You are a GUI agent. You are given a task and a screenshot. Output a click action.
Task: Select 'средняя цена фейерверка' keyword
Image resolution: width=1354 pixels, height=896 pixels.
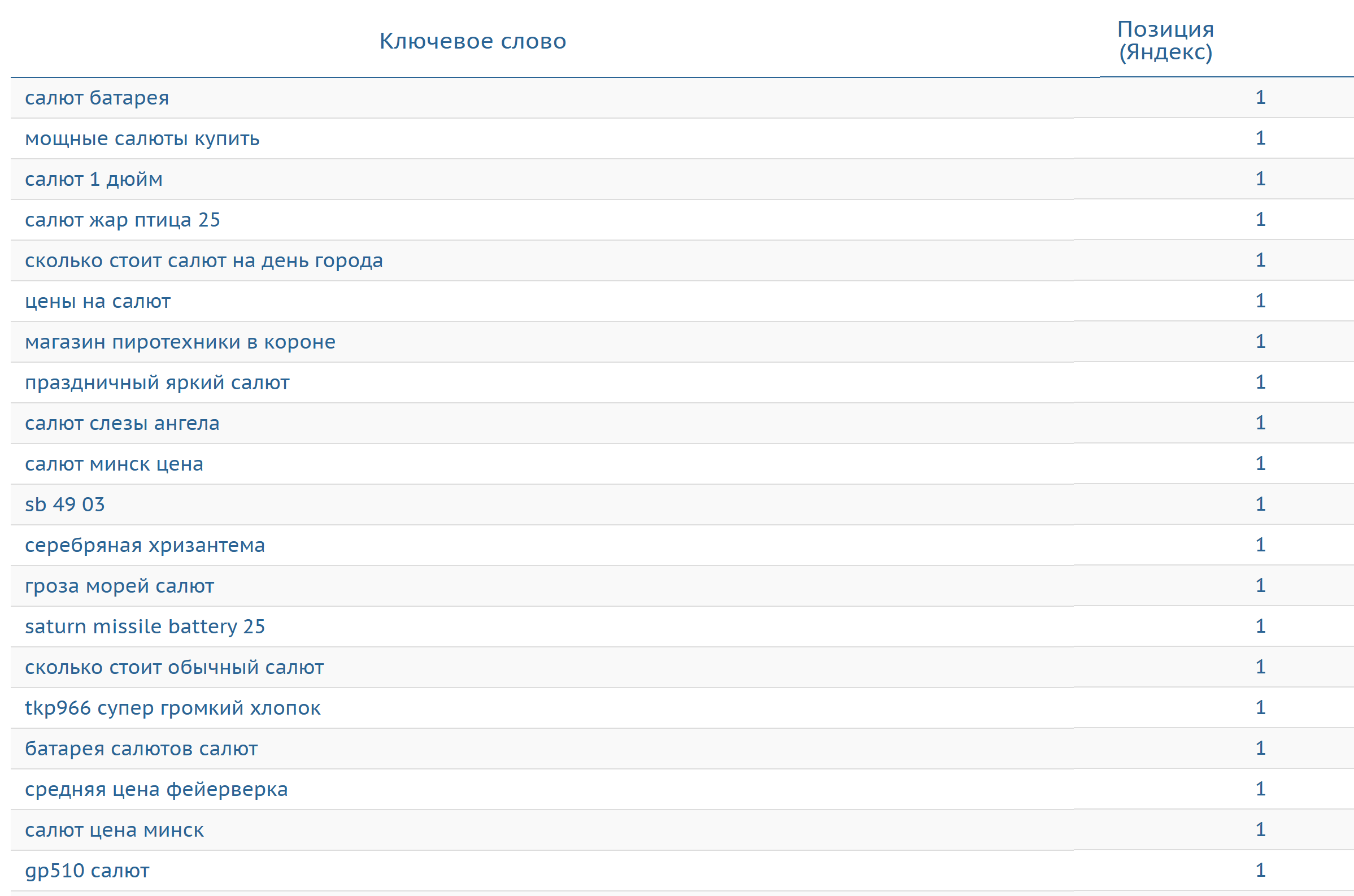point(156,789)
